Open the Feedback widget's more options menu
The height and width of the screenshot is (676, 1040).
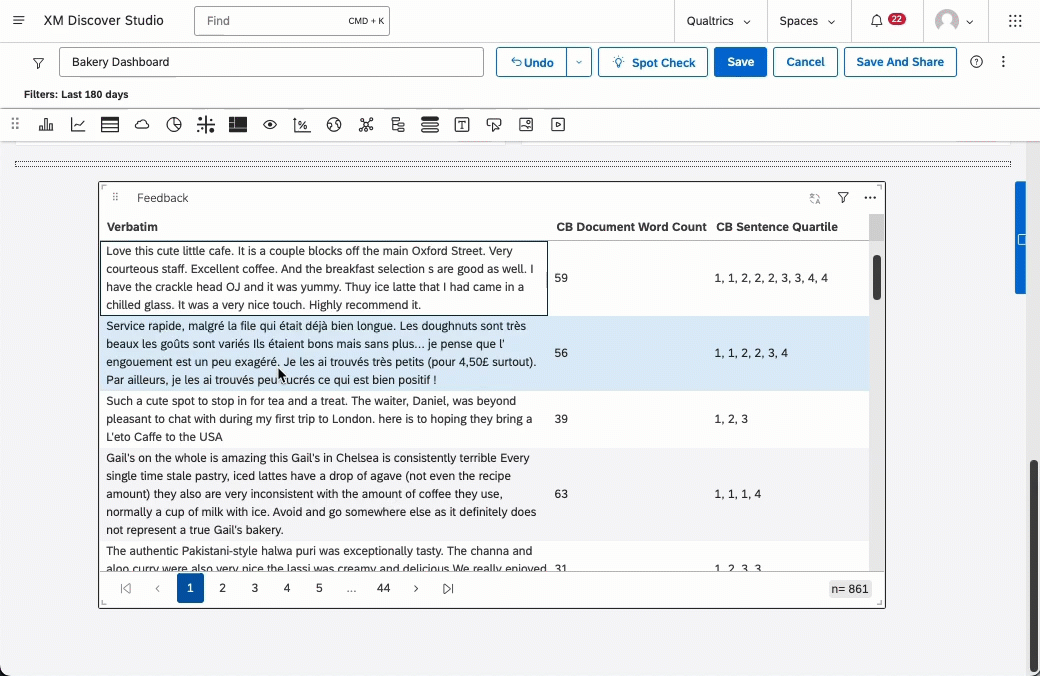pos(870,197)
